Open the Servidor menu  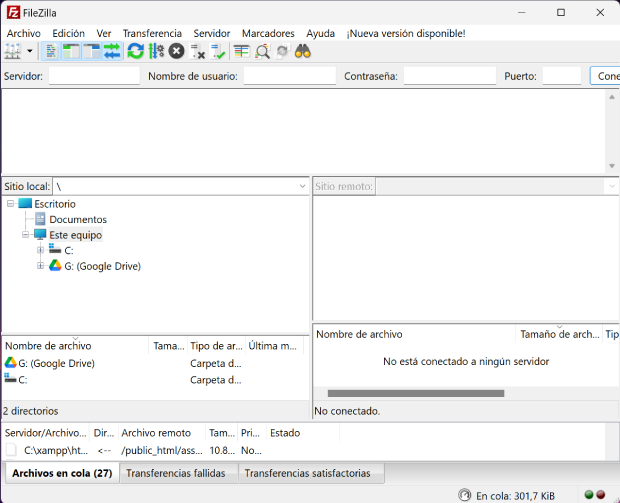click(x=212, y=34)
